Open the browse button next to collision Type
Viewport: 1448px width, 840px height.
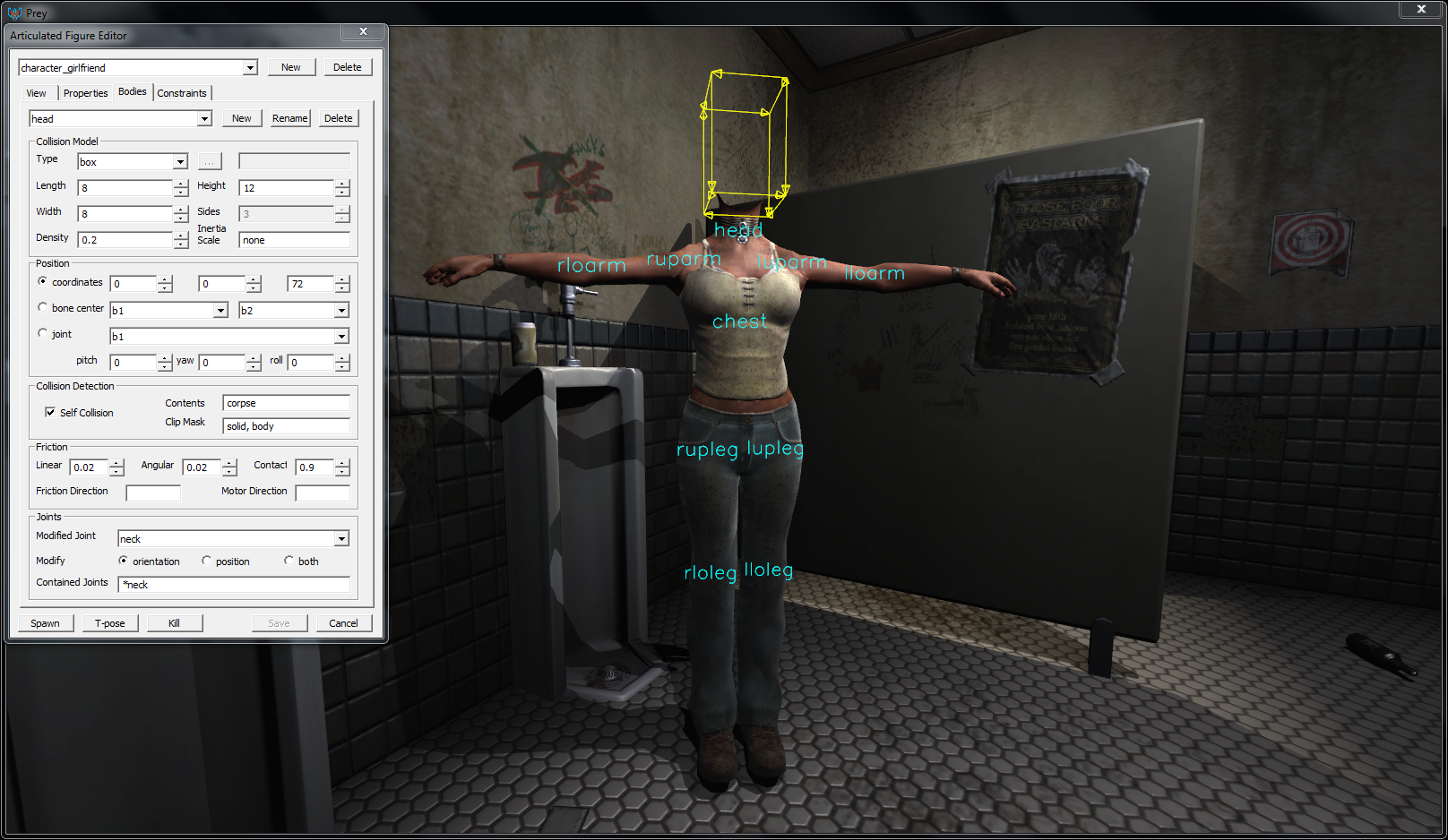click(x=209, y=161)
